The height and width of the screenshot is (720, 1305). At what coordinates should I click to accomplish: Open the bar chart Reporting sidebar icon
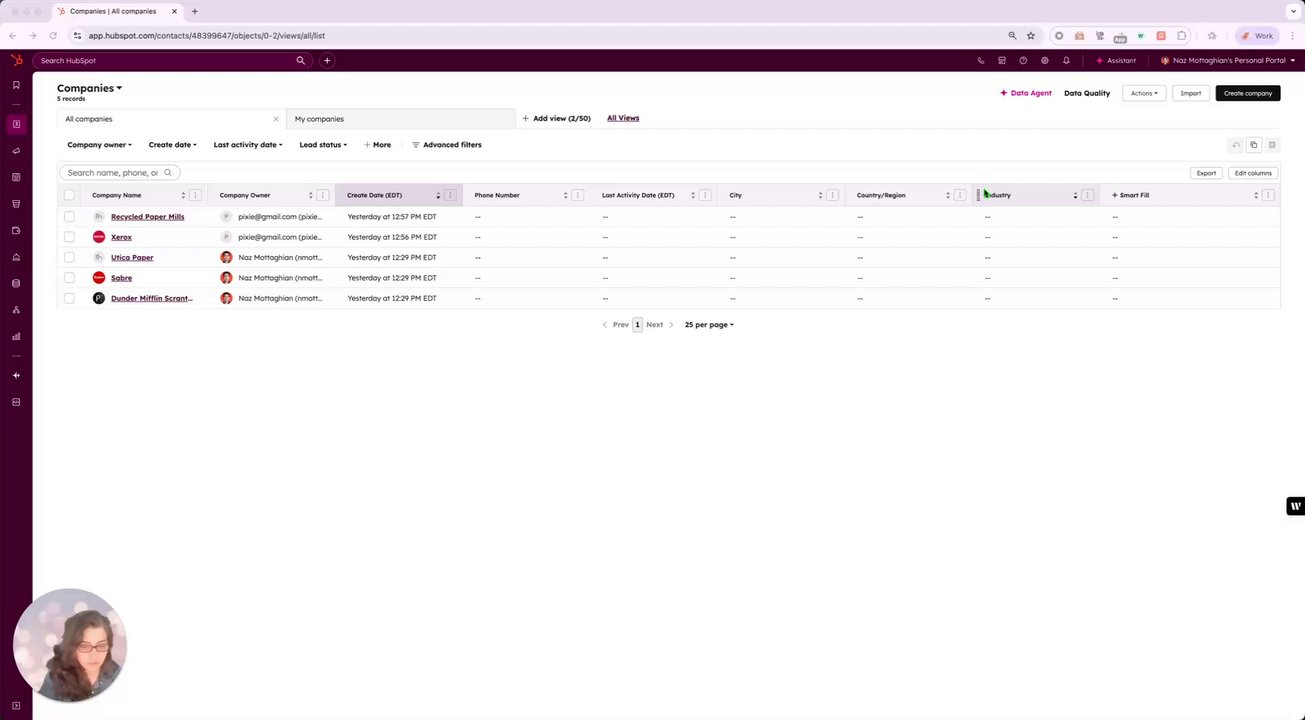[16, 336]
